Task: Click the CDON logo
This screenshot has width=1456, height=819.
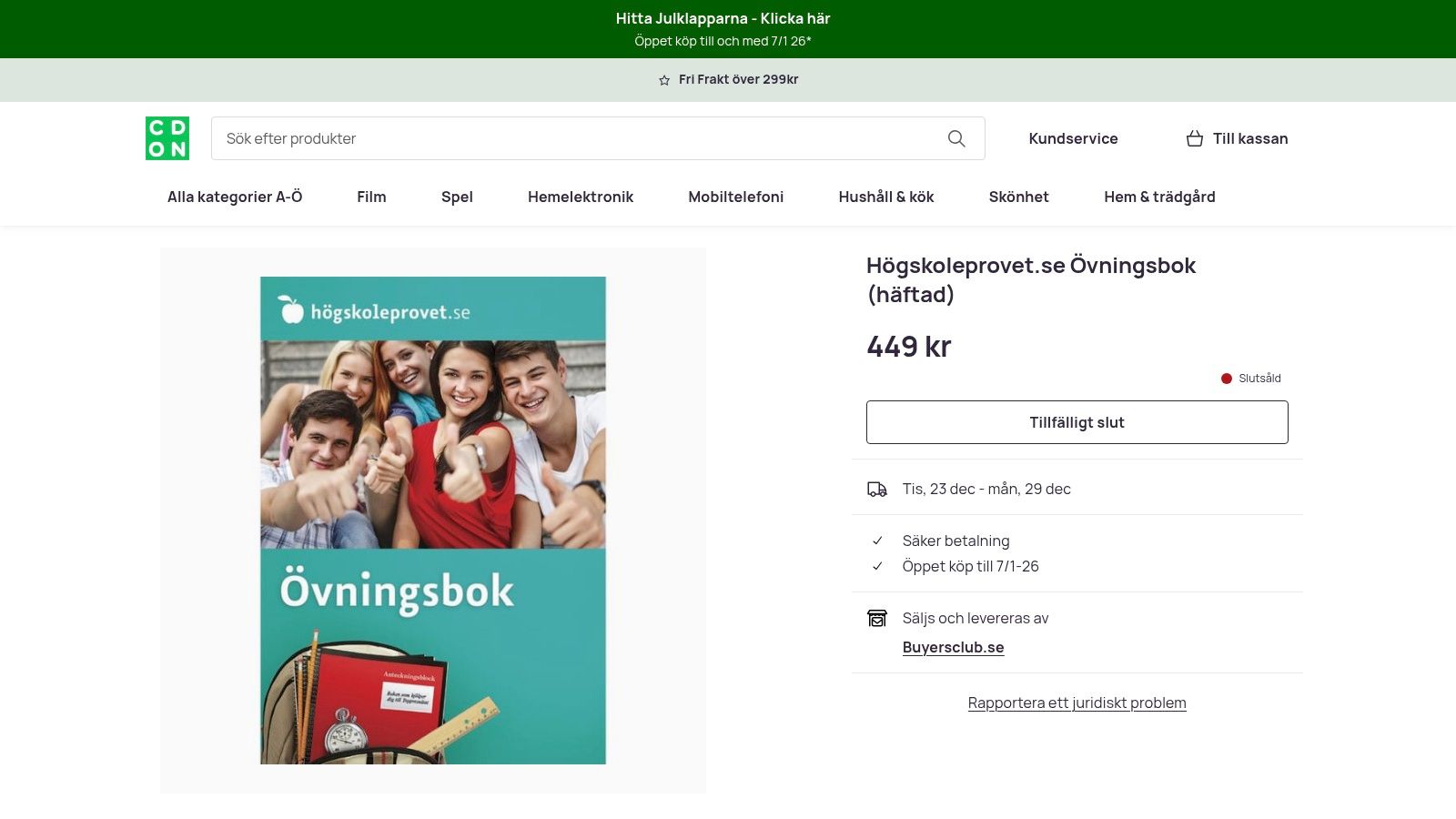Action: pyautogui.click(x=167, y=138)
